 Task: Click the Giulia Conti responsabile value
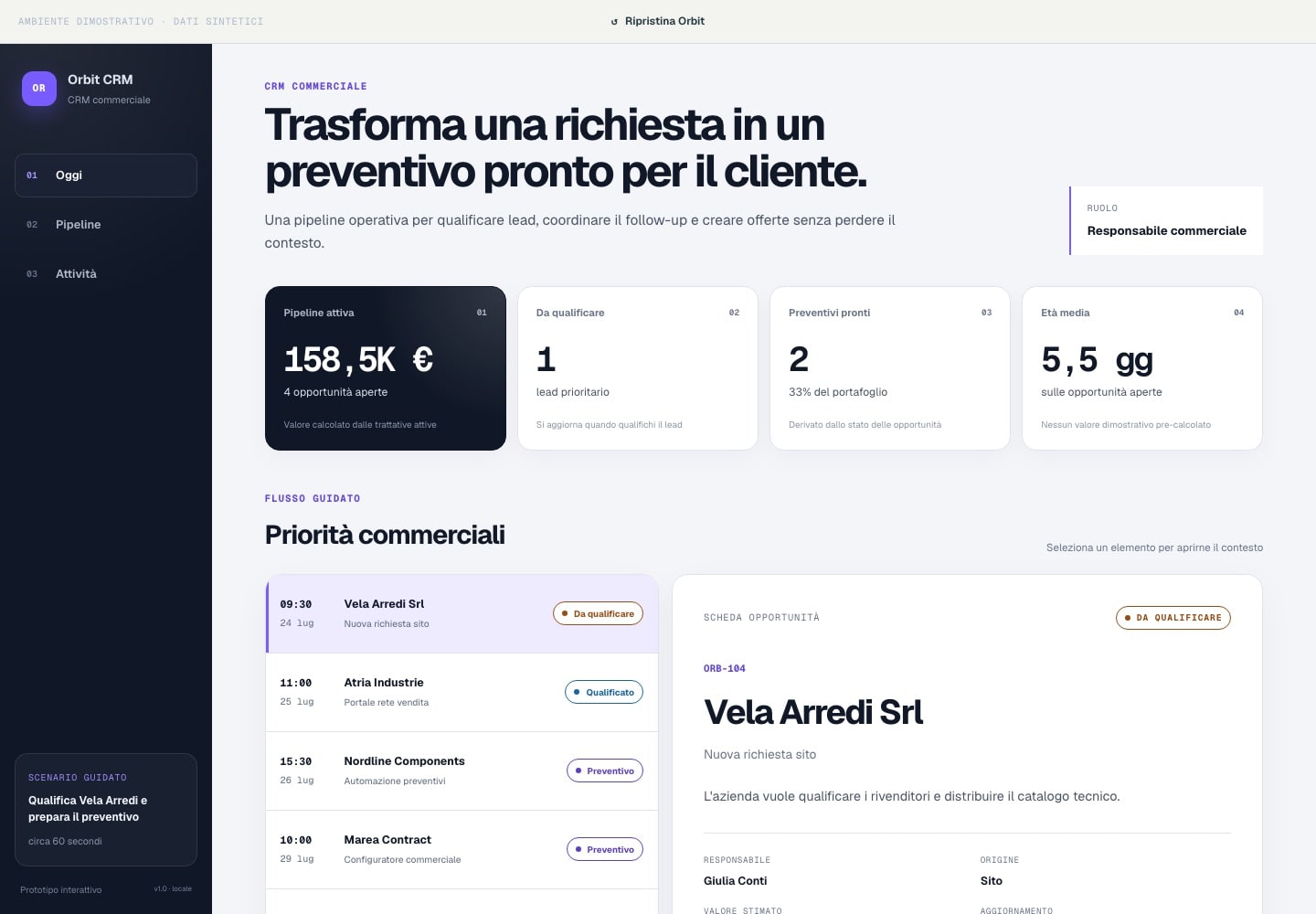point(736,881)
